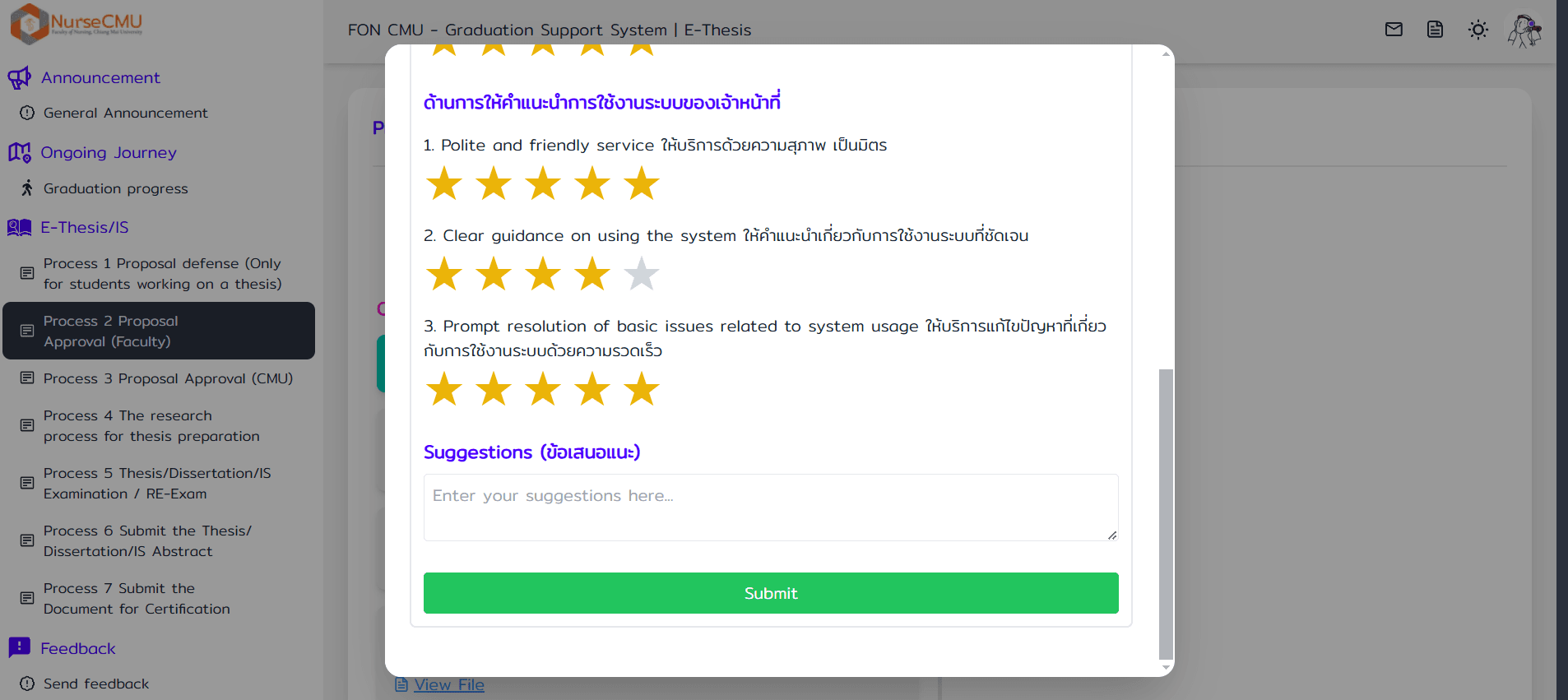Image resolution: width=1568 pixels, height=700 pixels.
Task: Open the user profile avatar
Action: (1524, 30)
